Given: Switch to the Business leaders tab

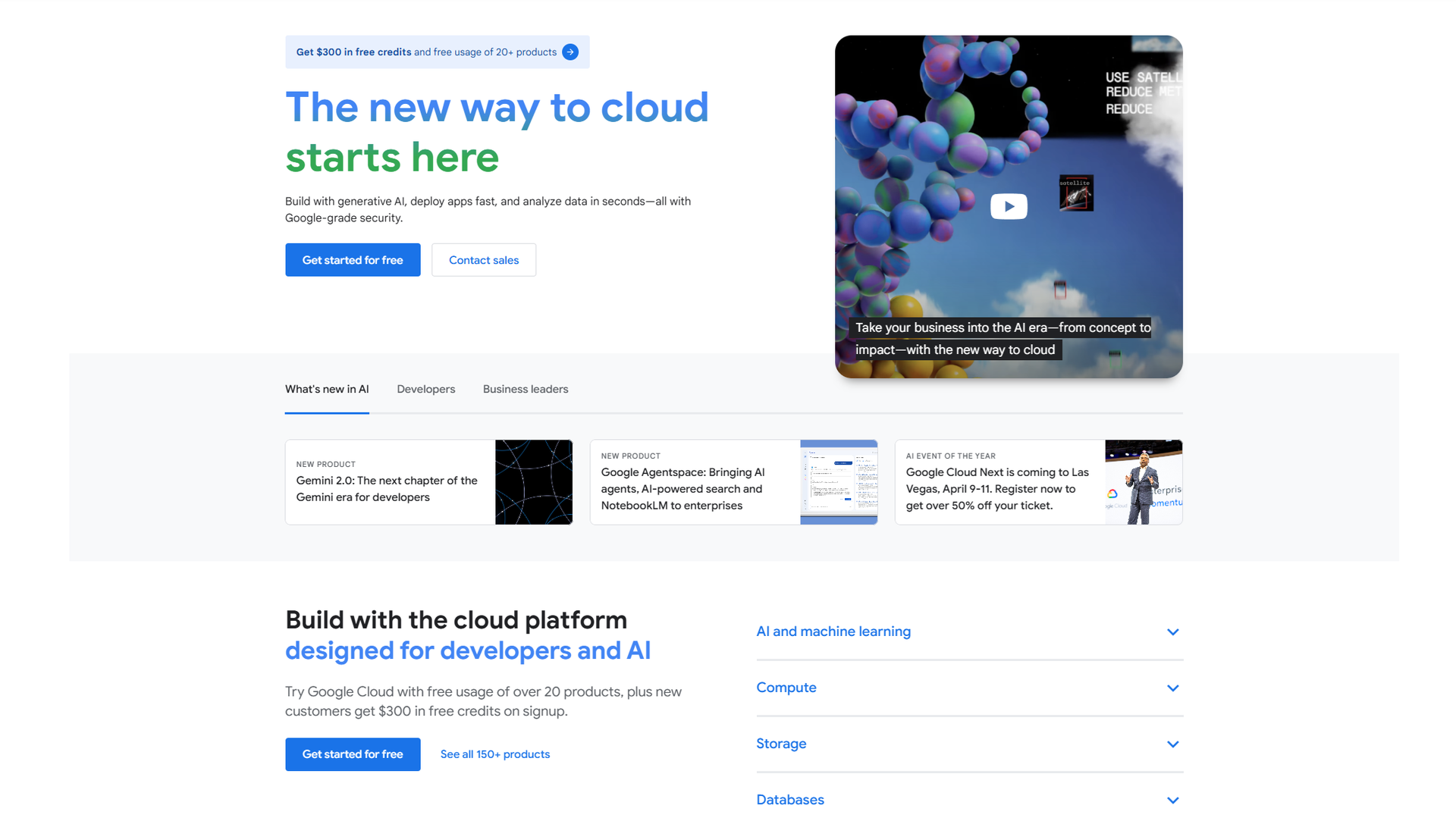Looking at the screenshot, I should coord(526,389).
